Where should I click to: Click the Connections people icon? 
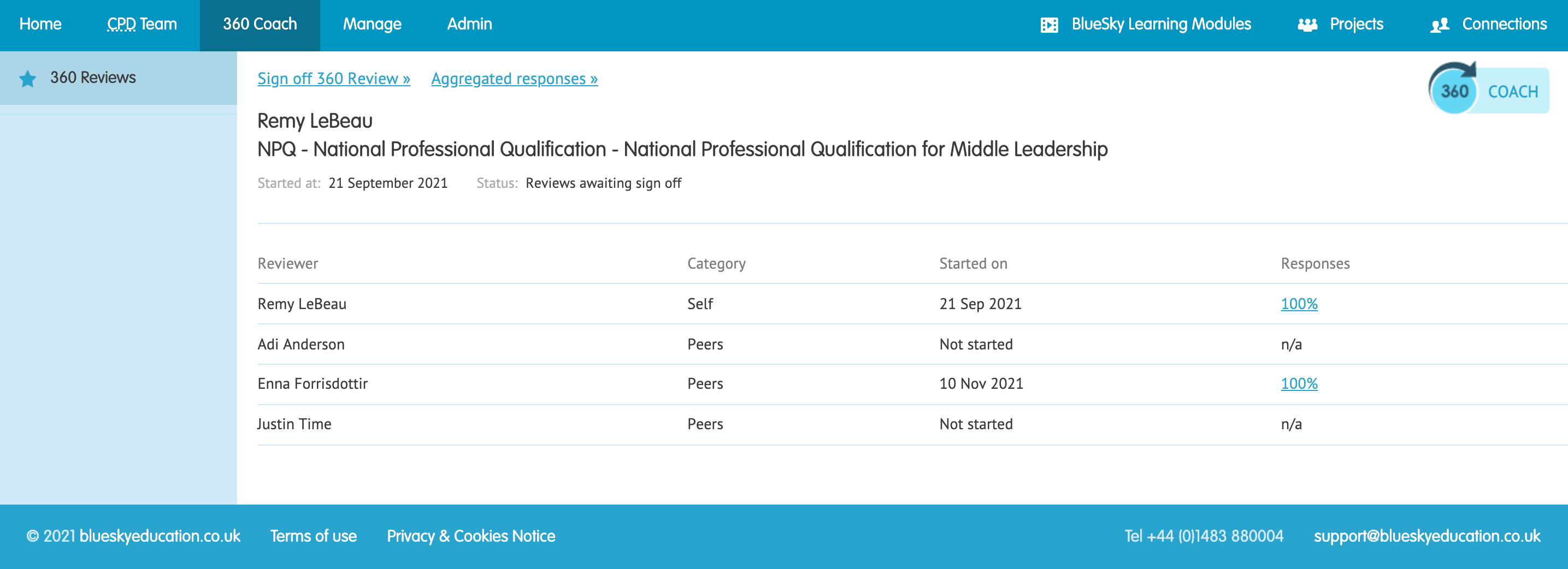1440,25
